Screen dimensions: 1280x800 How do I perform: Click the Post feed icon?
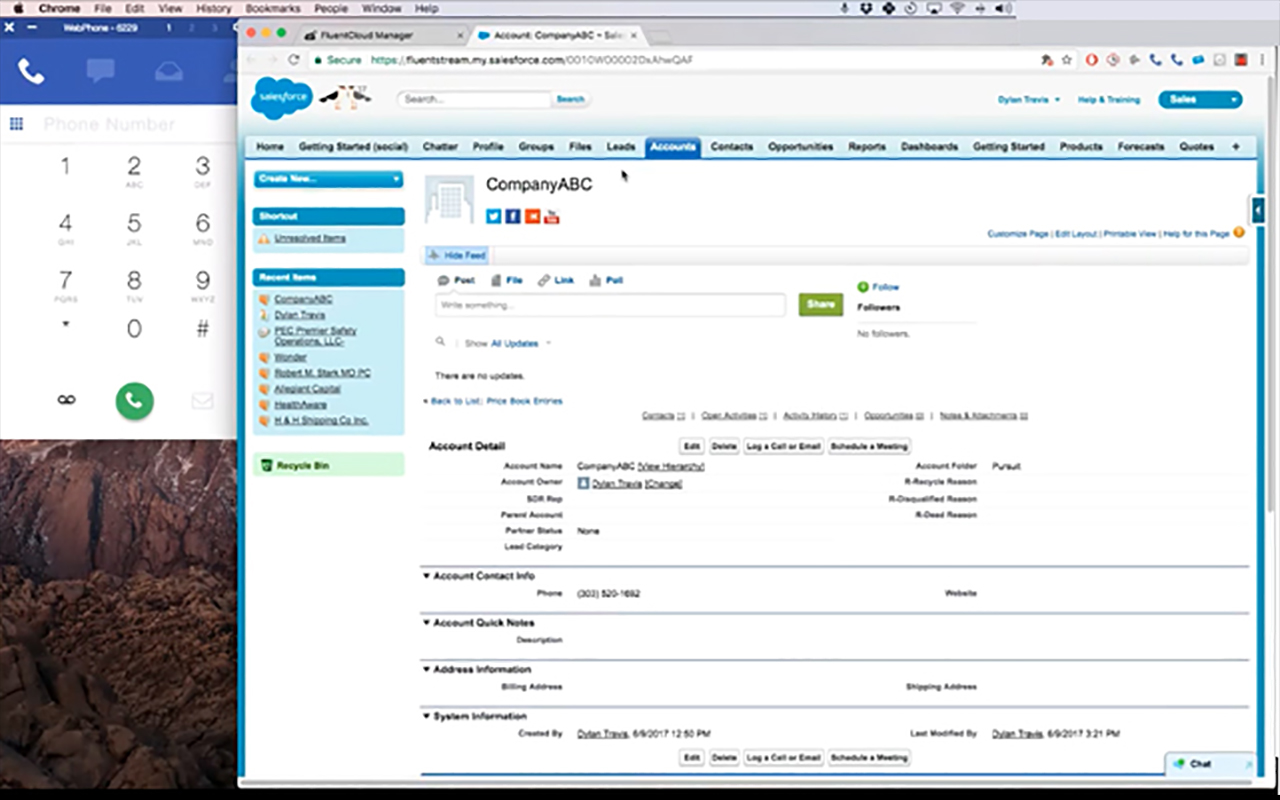pyautogui.click(x=443, y=281)
